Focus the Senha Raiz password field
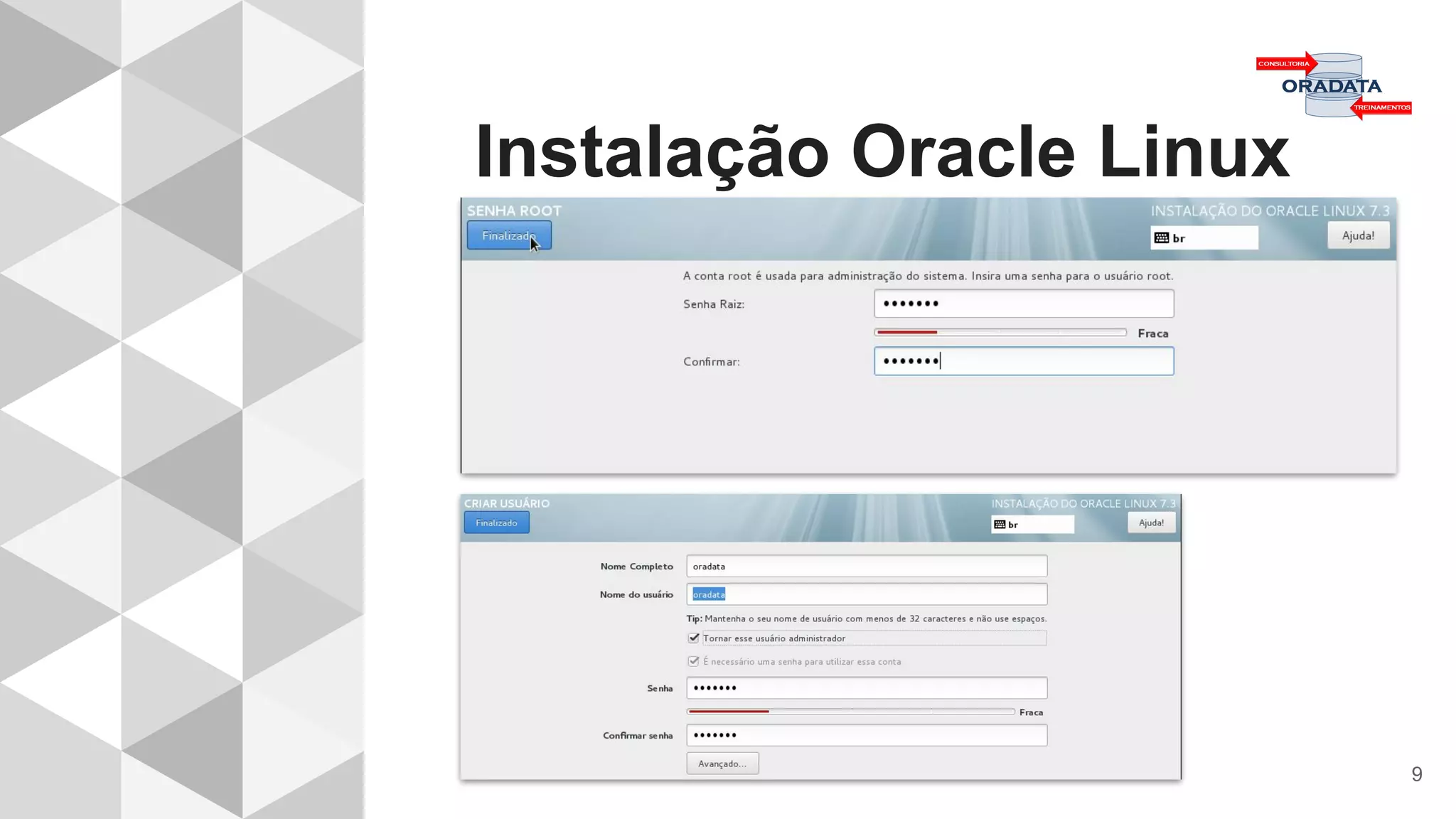The image size is (1456, 819). (1024, 304)
